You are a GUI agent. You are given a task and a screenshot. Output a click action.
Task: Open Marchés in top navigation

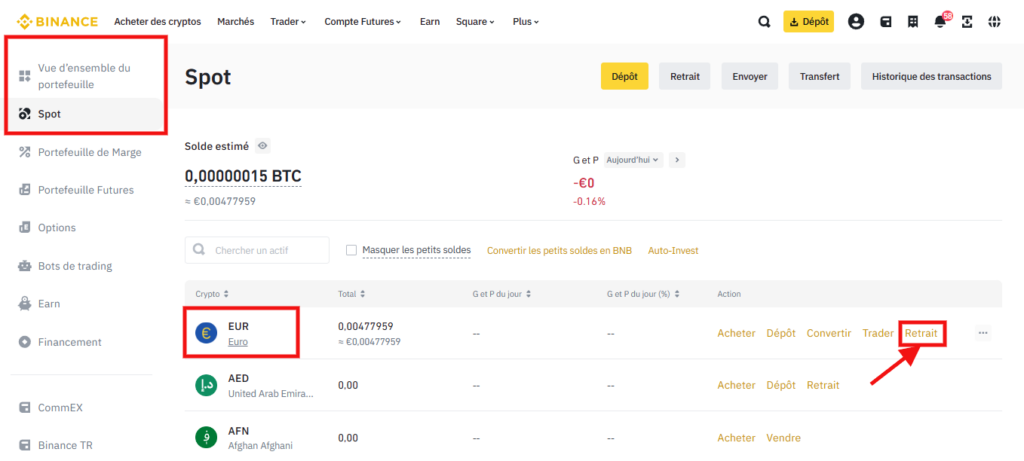tap(236, 22)
